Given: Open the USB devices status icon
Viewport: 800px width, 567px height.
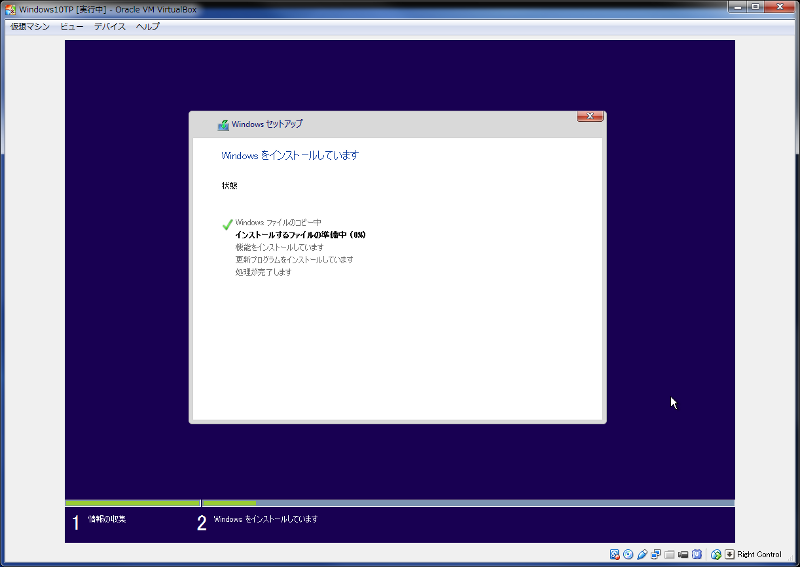Looking at the screenshot, I should click(x=642, y=554).
